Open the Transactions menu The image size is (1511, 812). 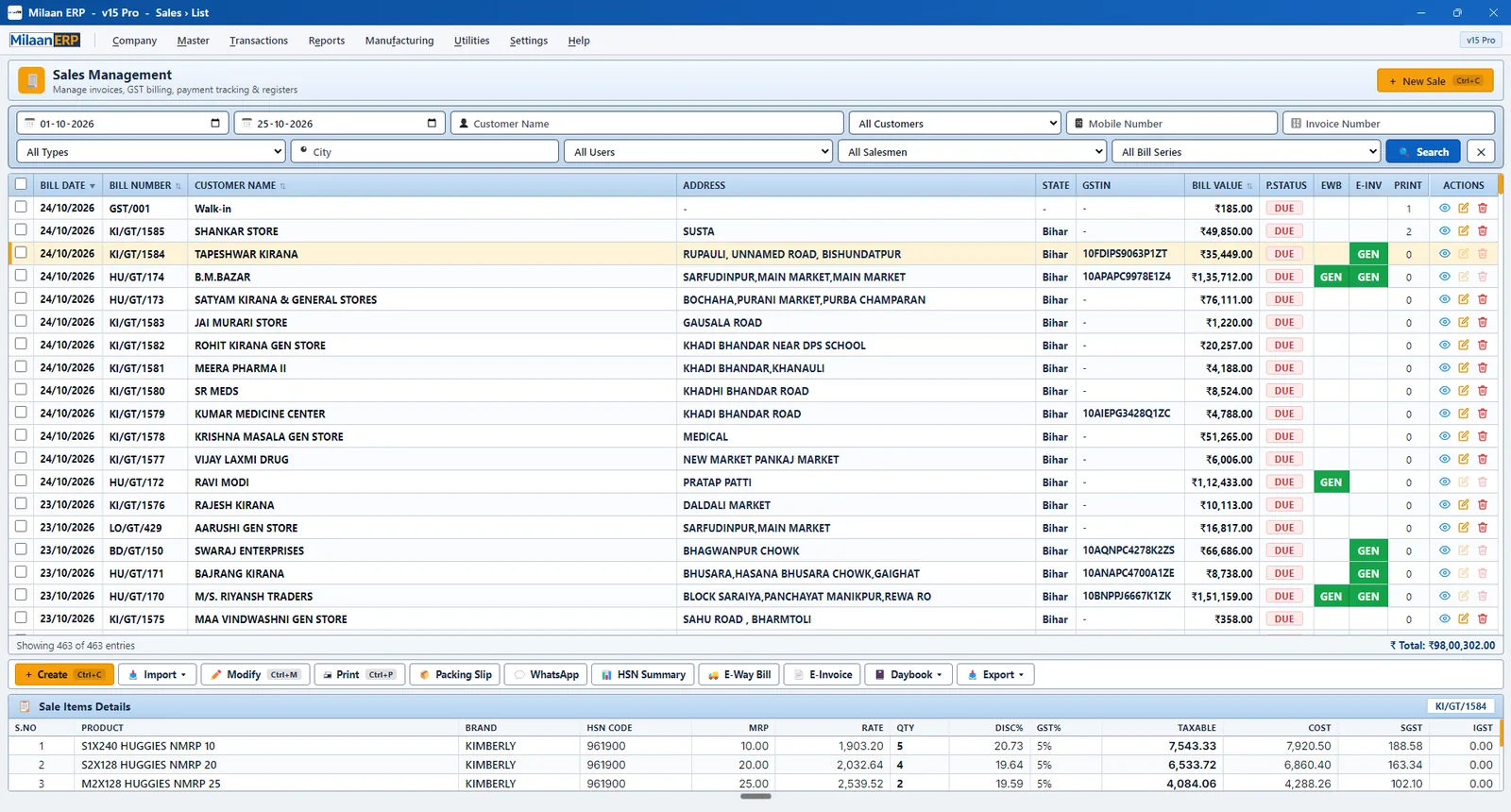(259, 41)
